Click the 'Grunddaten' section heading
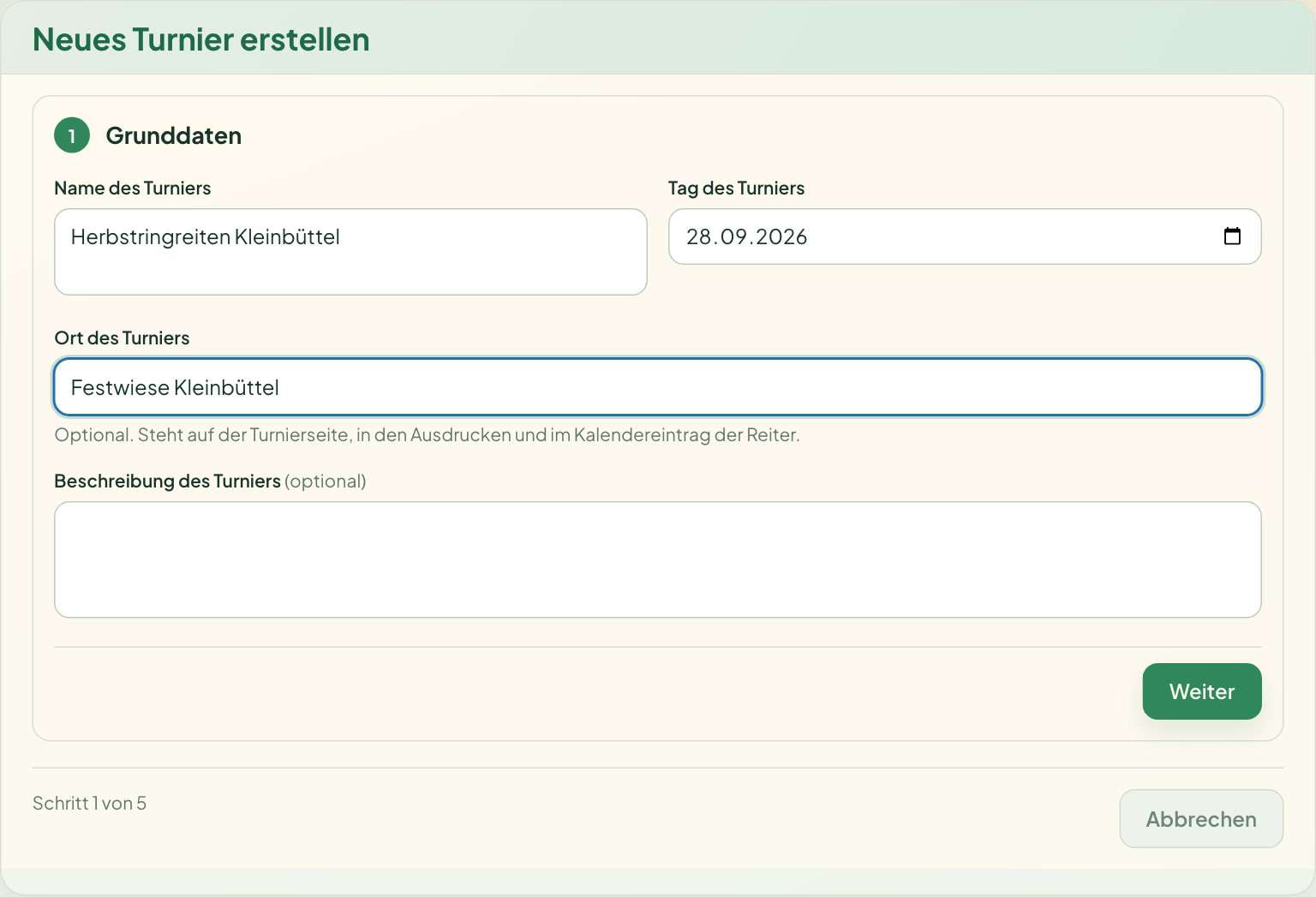The image size is (1316, 897). tap(174, 135)
